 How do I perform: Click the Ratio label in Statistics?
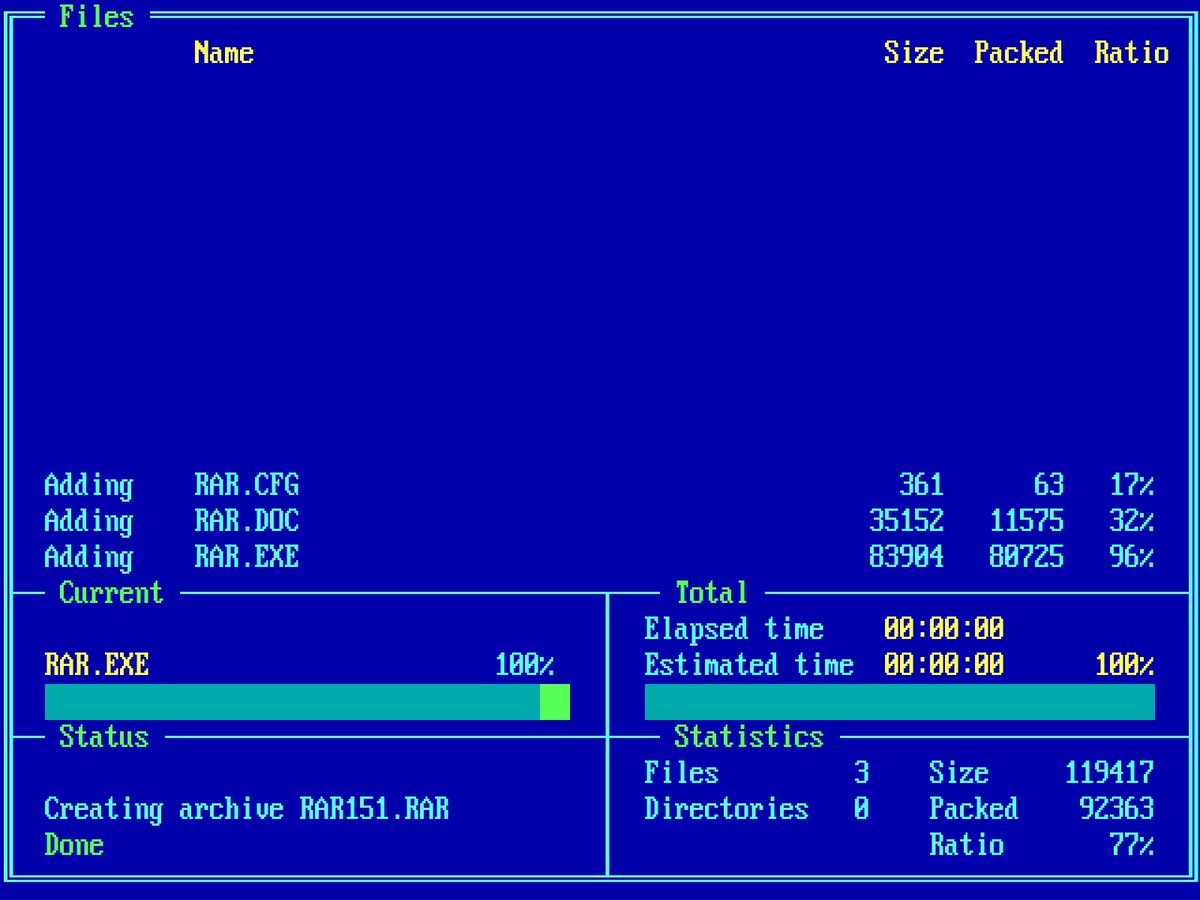click(x=967, y=845)
